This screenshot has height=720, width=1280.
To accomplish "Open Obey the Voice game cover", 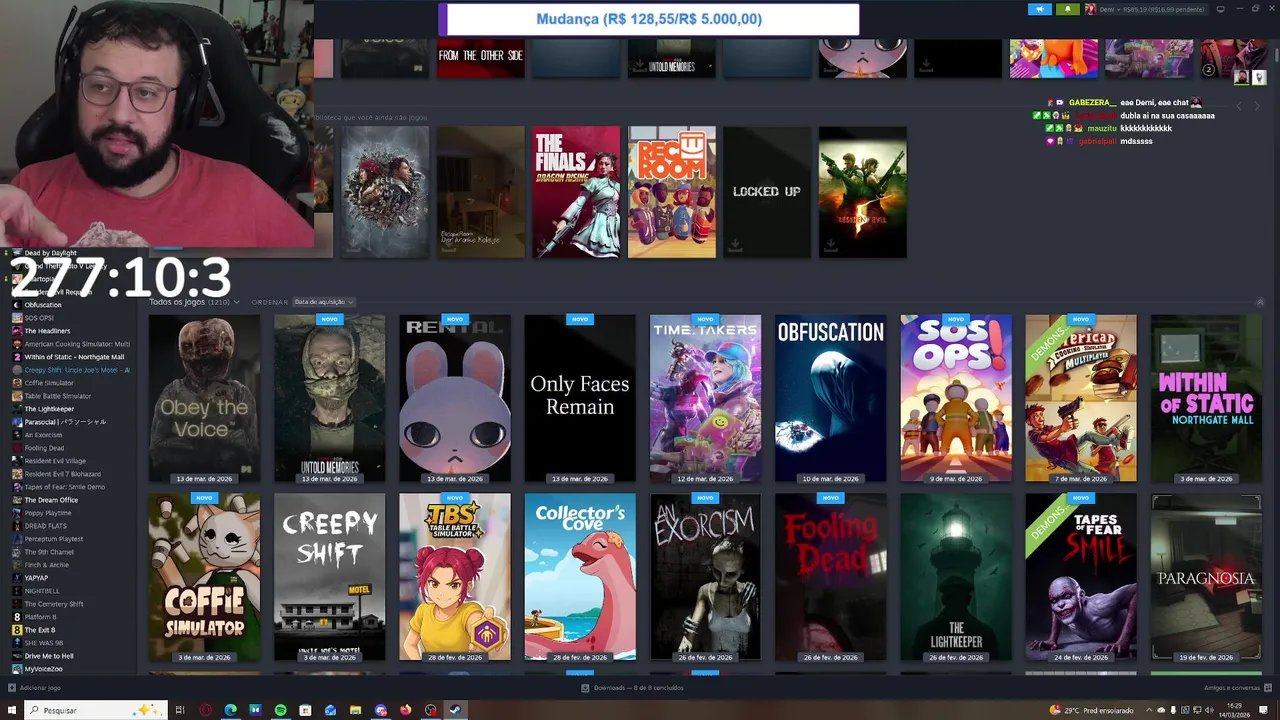I will pyautogui.click(x=204, y=398).
